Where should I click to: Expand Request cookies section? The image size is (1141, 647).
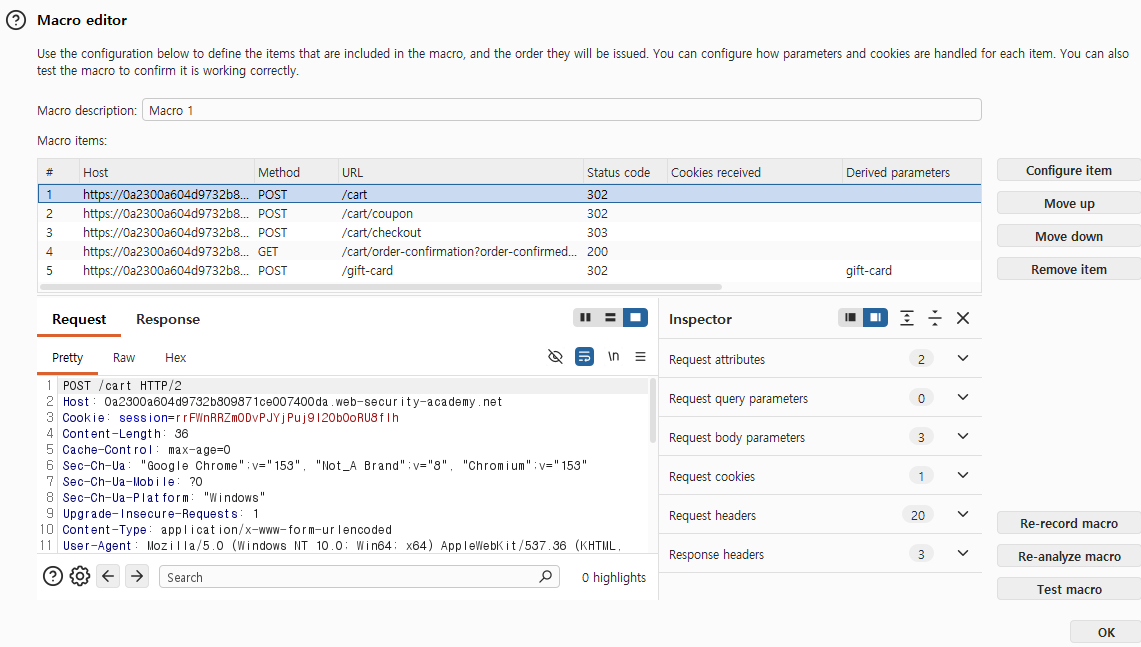tap(963, 475)
